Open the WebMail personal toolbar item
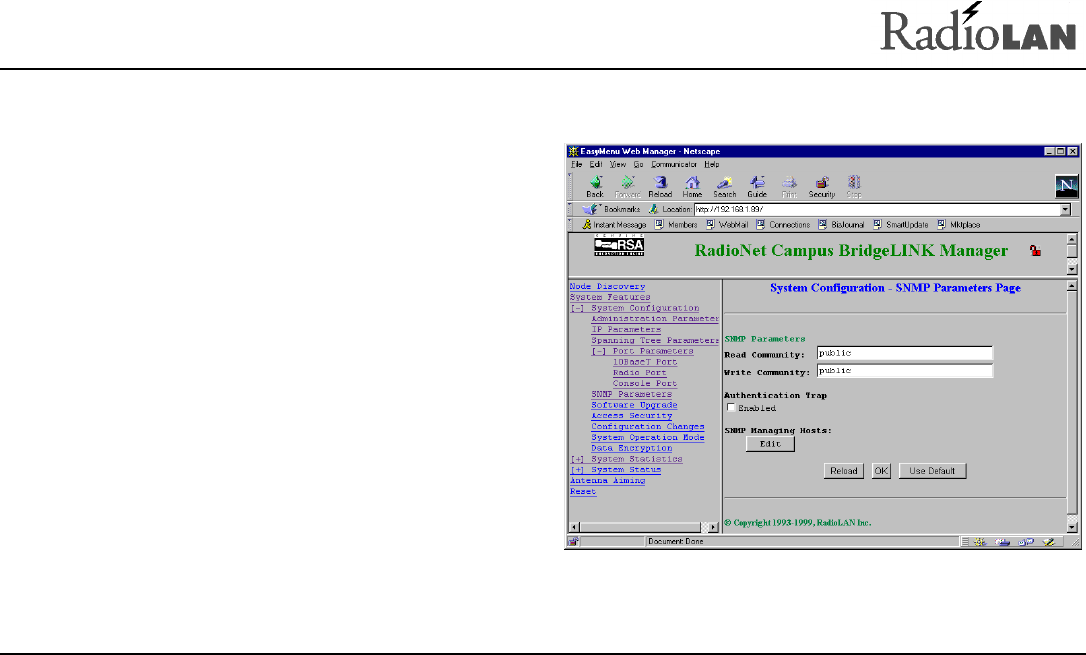 pyautogui.click(x=727, y=224)
